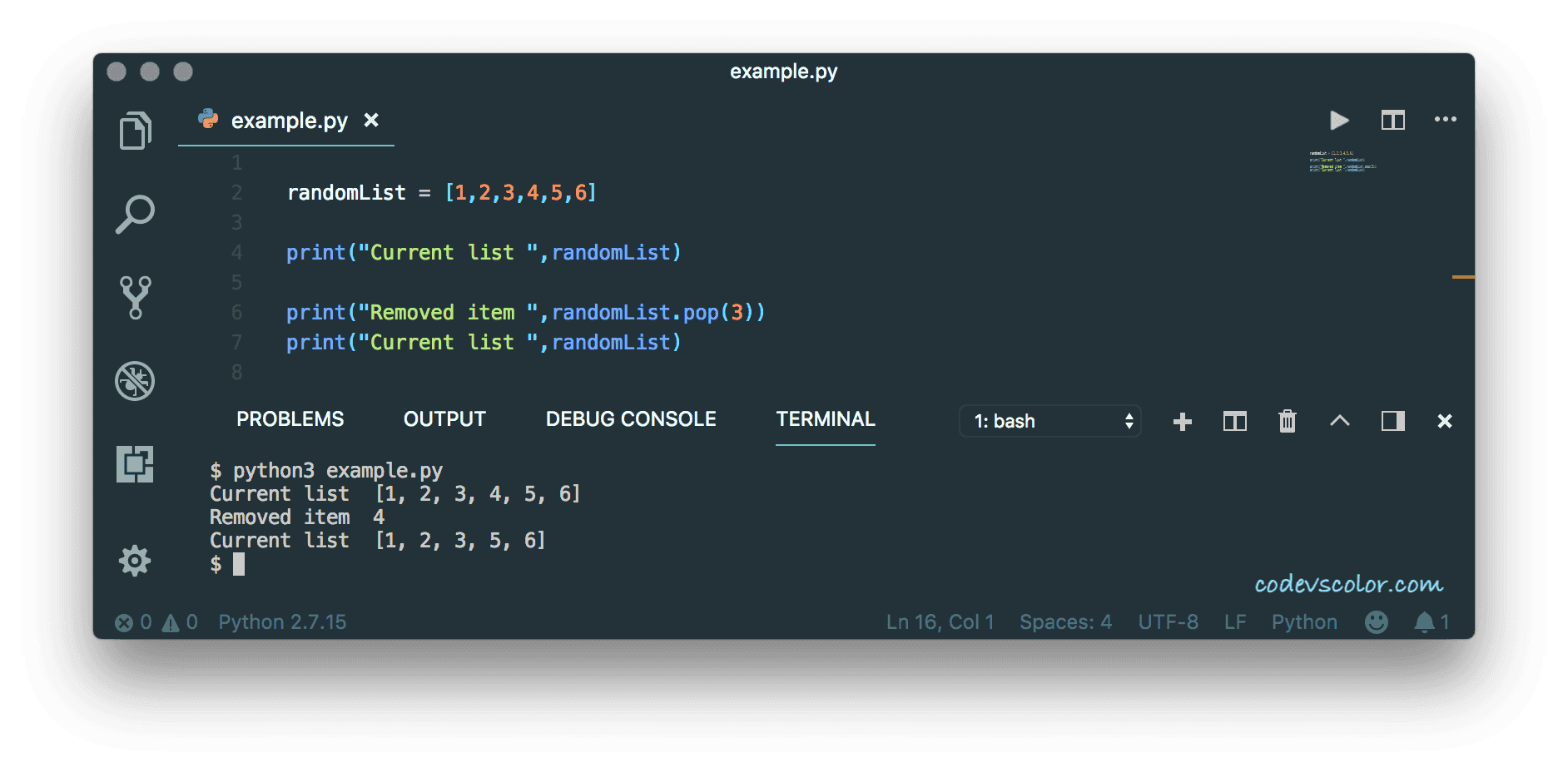Viewport: 1568px width, 772px height.
Task: Select the Python 2.7.15 interpreter
Action: [x=282, y=622]
